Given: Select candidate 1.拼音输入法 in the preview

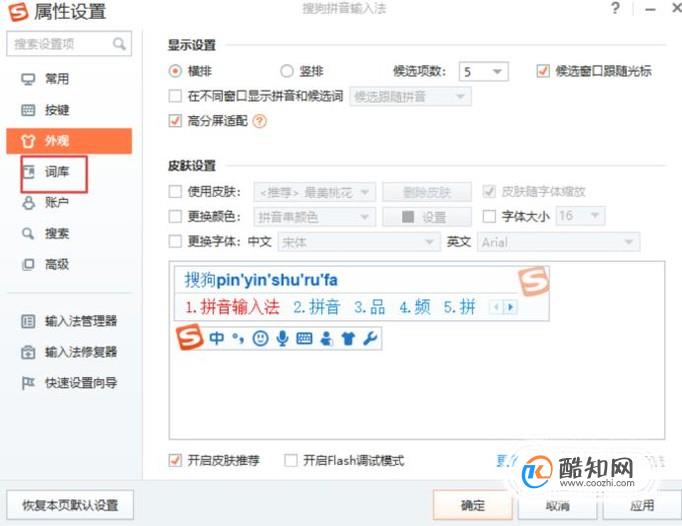Looking at the screenshot, I should (233, 307).
